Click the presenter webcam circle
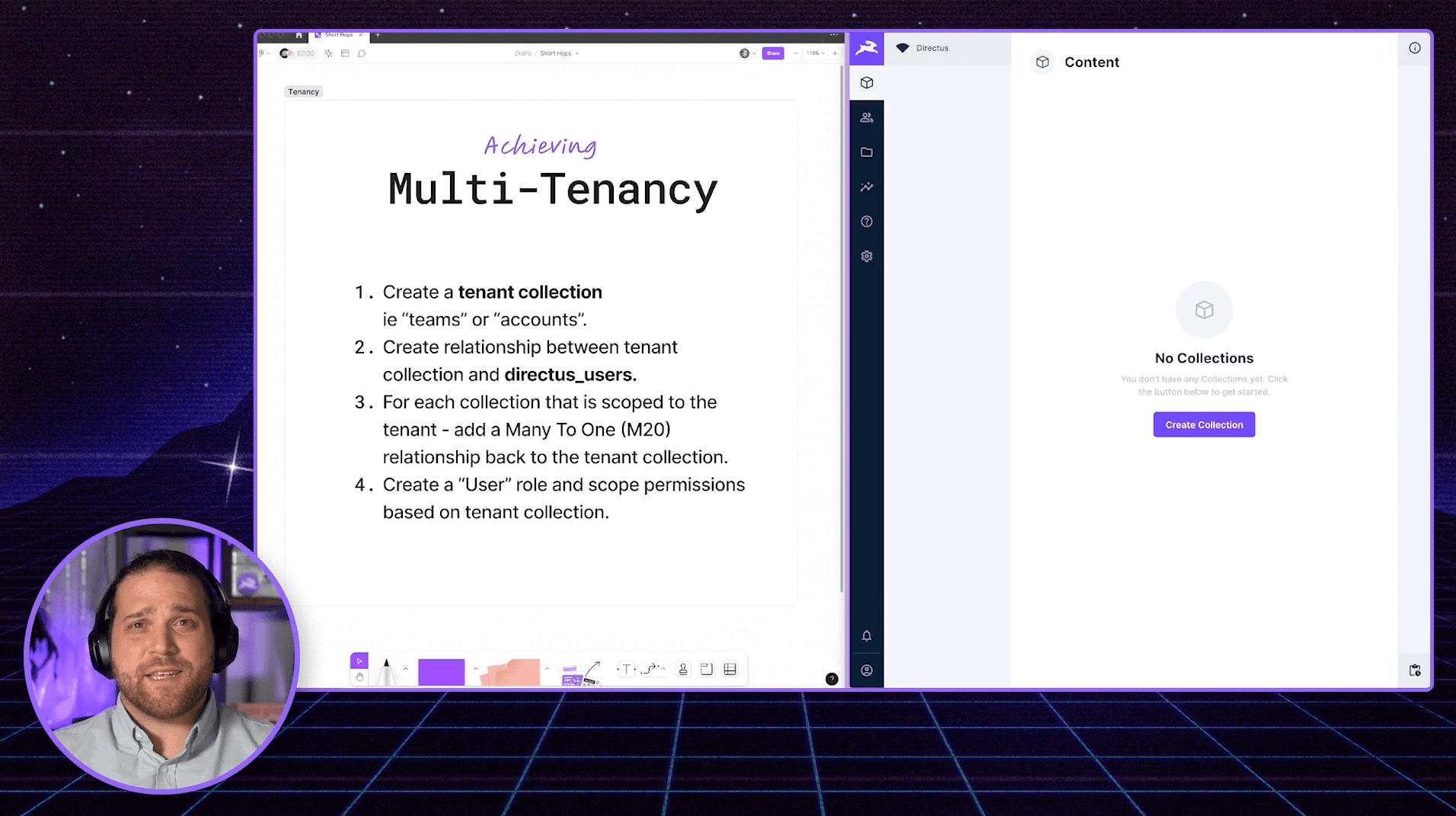The width and height of the screenshot is (1456, 816). click(x=161, y=656)
